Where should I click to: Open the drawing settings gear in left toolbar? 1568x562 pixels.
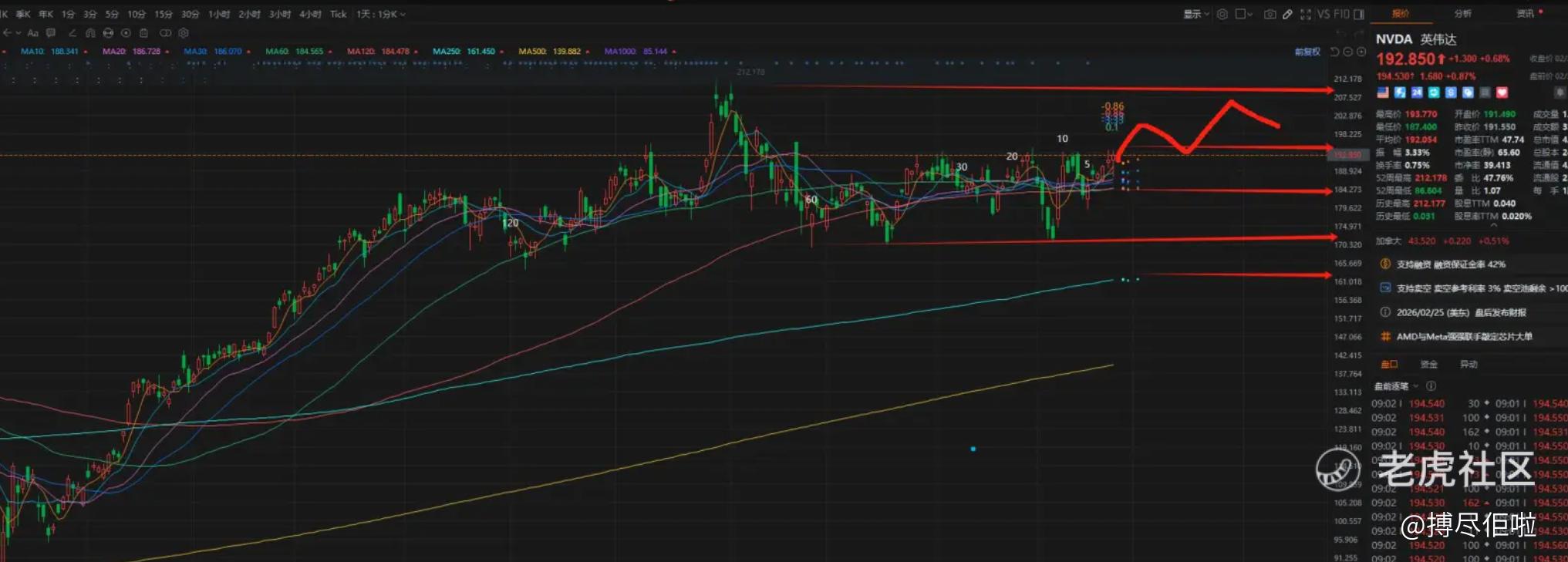pyautogui.click(x=184, y=33)
